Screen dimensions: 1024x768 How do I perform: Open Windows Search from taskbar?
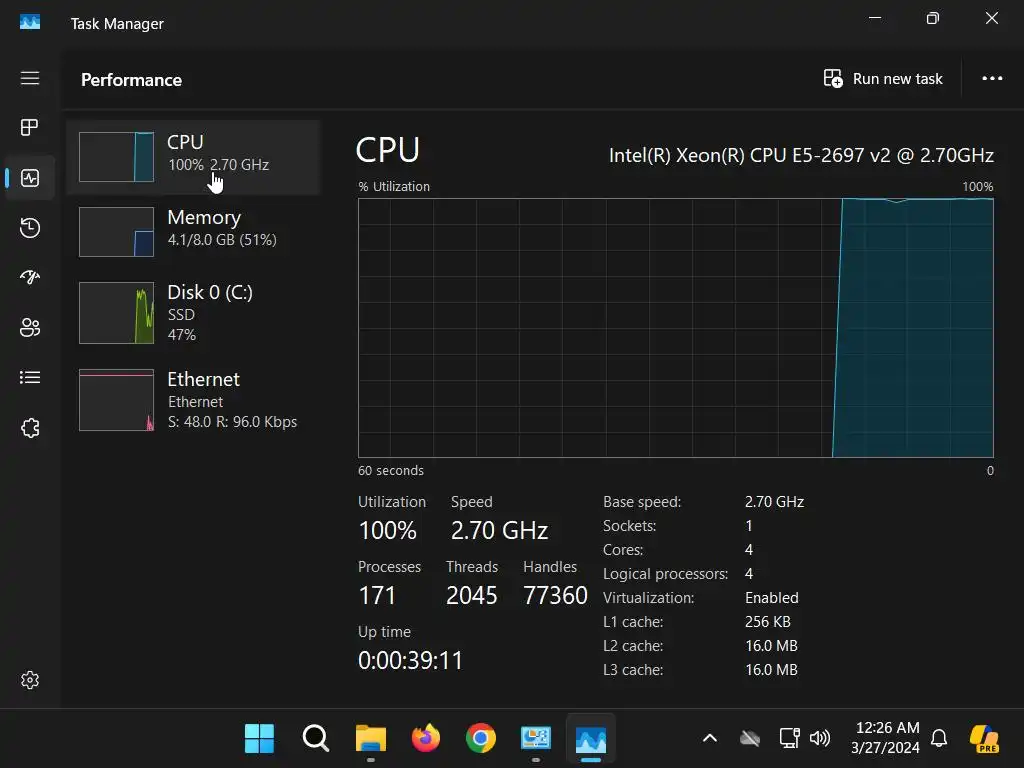pos(315,739)
